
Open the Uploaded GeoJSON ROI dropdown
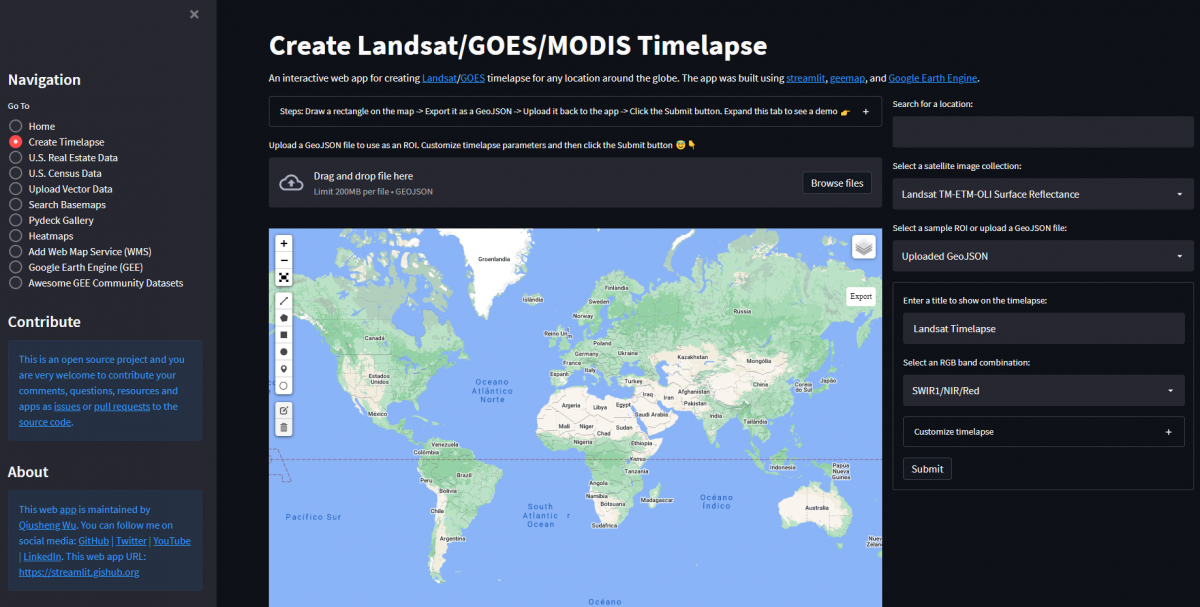point(1043,256)
